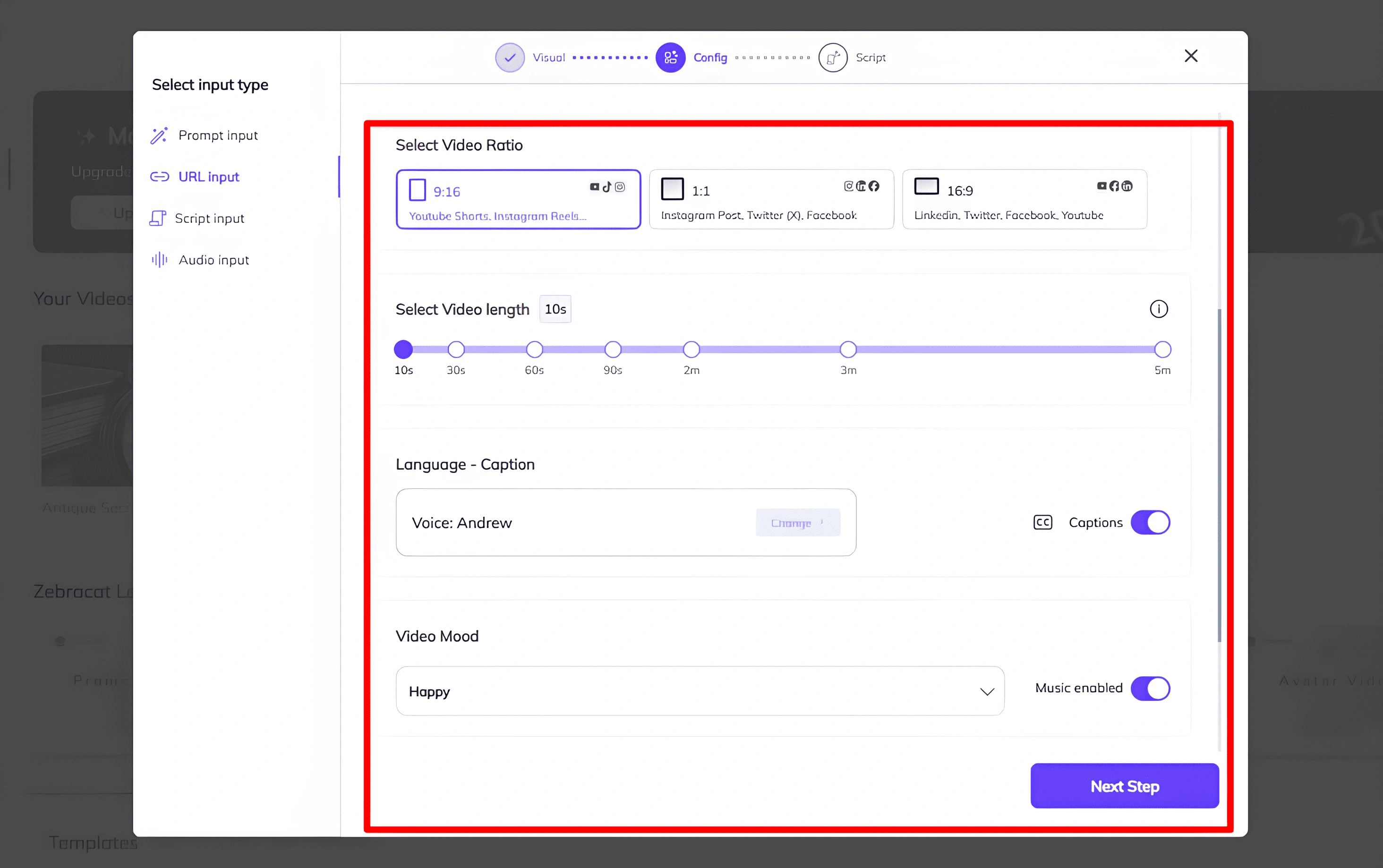Toggle the Music enabled switch
1383x868 pixels.
(x=1151, y=689)
